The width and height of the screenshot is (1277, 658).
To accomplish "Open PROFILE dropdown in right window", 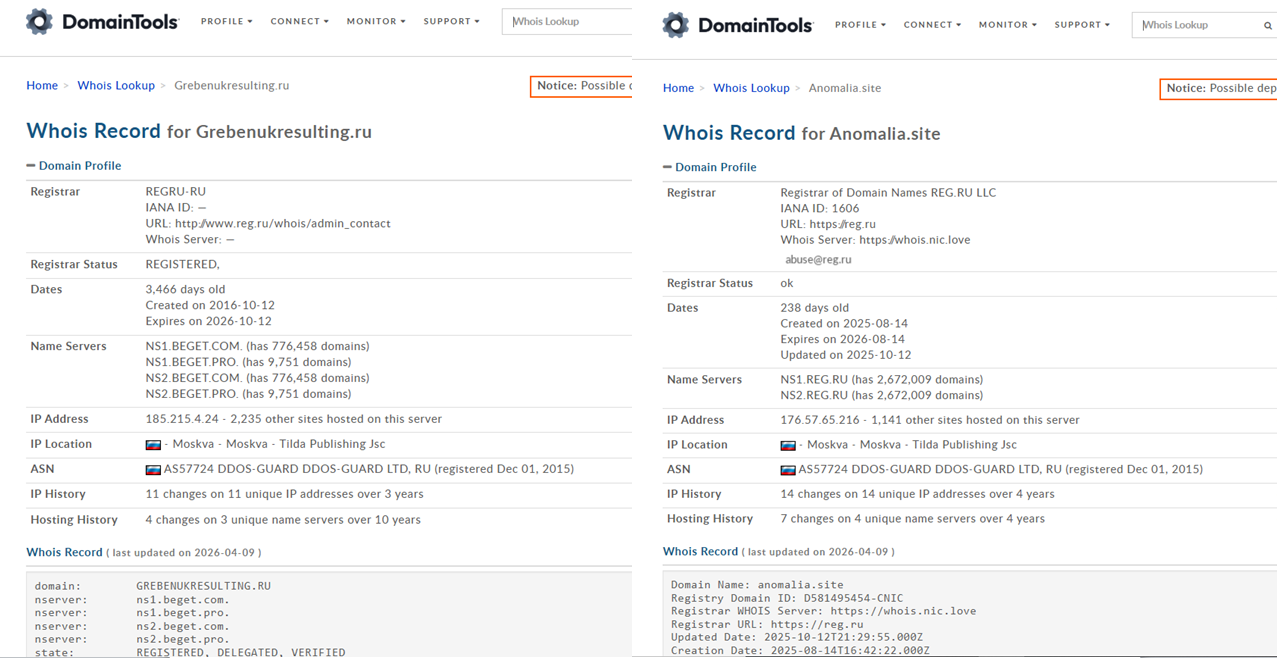I will [x=861, y=25].
